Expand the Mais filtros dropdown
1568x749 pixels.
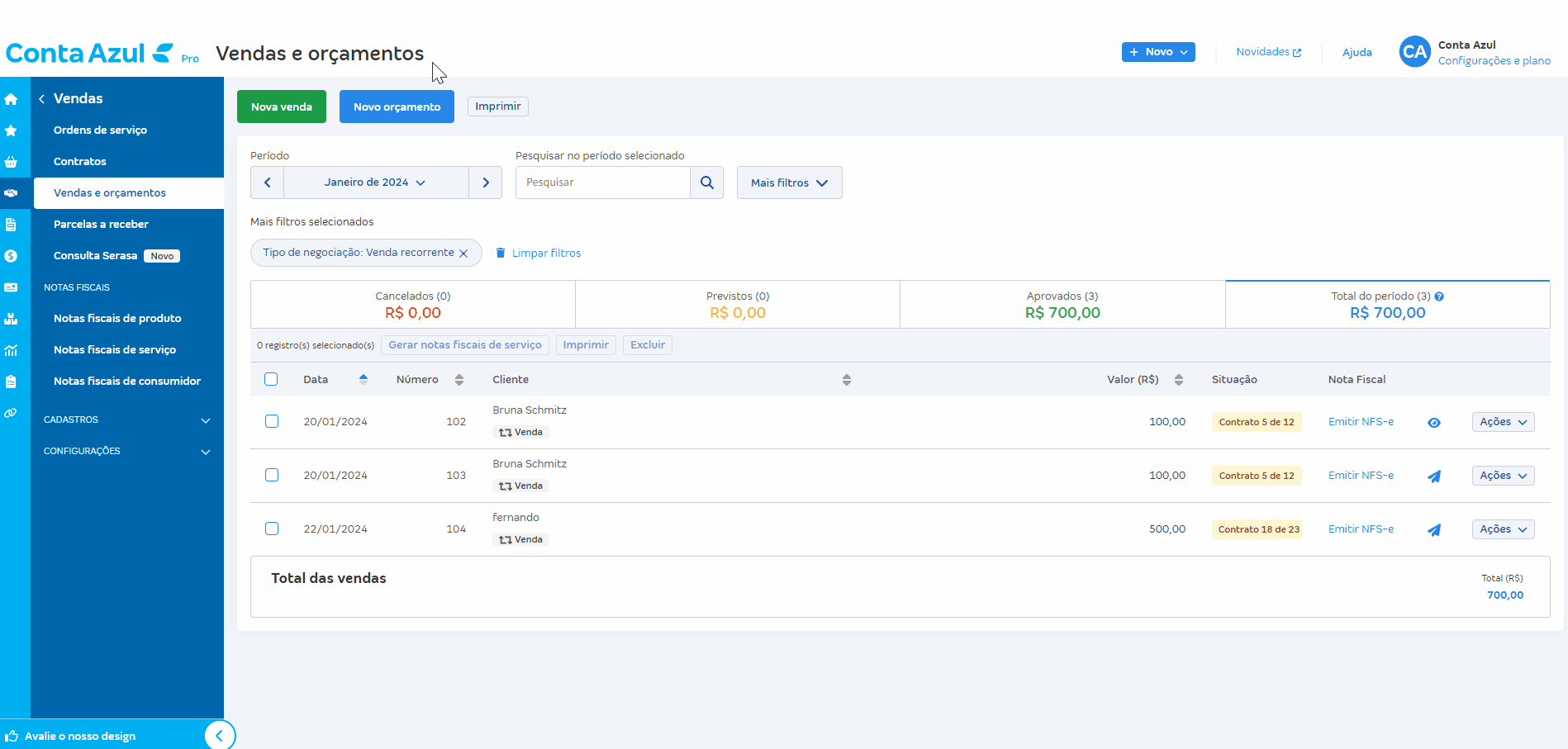point(790,183)
